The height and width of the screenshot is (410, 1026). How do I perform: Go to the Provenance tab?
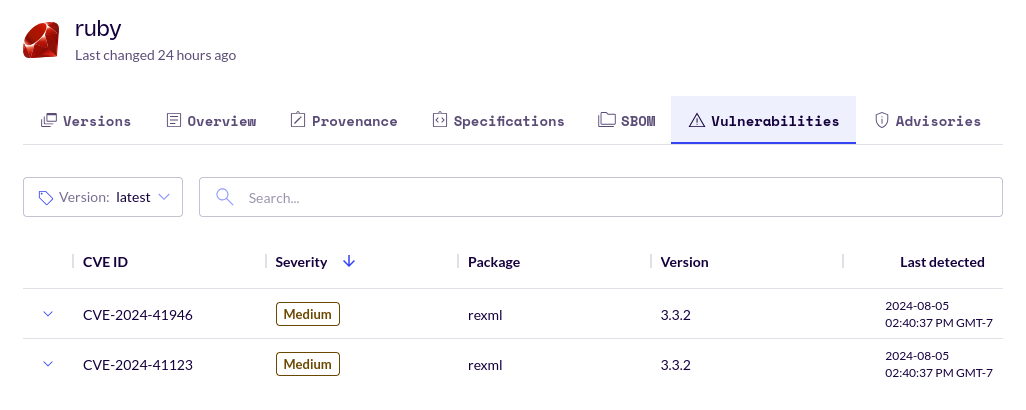(354, 121)
